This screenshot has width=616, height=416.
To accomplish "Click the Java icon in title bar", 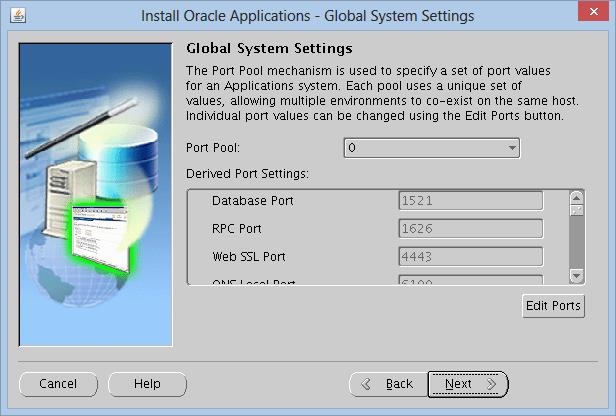I will 18,16.
